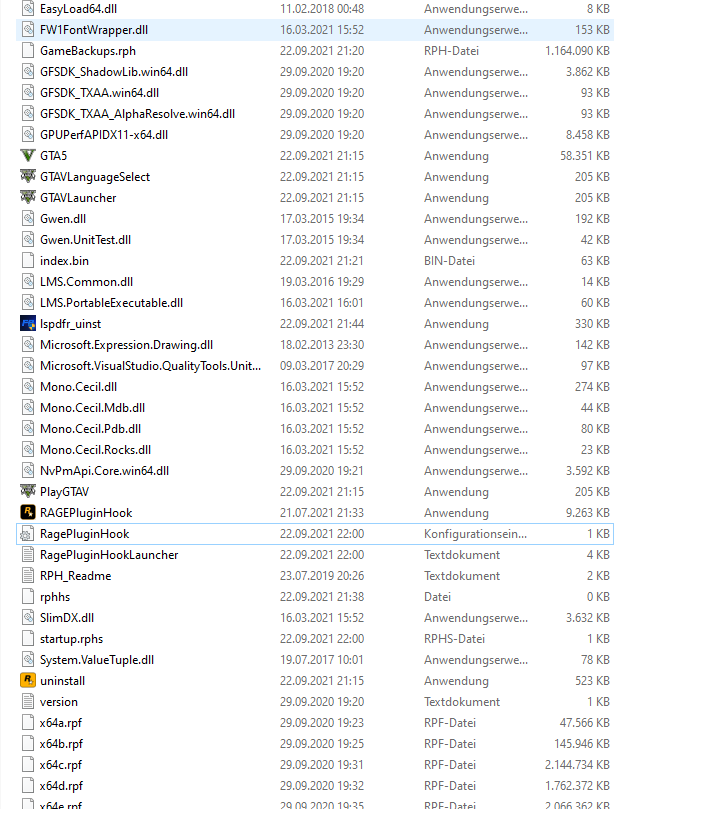This screenshot has width=728, height=825.
Task: Select the x64a.rpf file icon
Action: 28,722
